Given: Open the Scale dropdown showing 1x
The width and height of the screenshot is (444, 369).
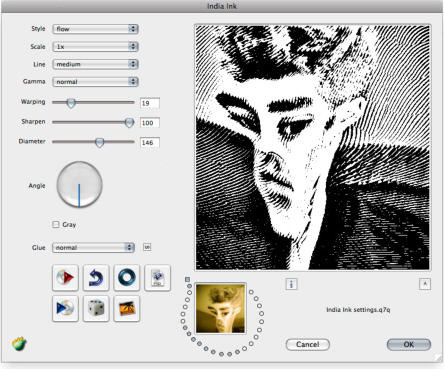Looking at the screenshot, I should (95, 47).
